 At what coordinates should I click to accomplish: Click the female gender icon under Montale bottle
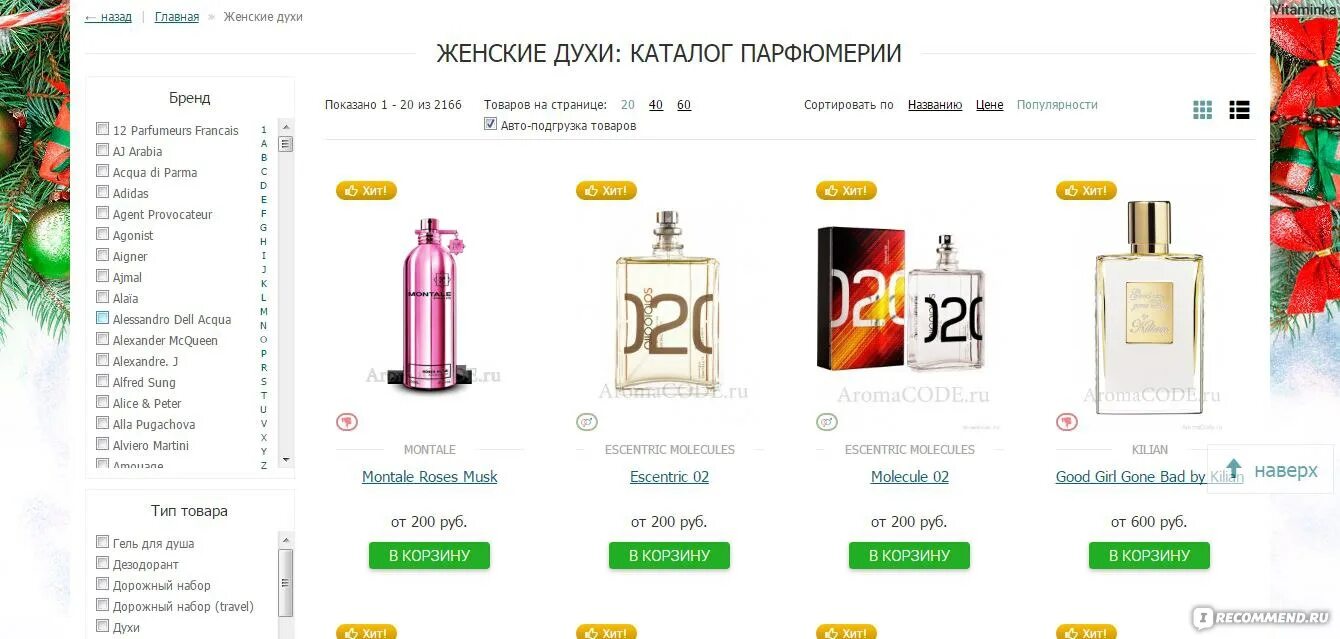[x=347, y=422]
